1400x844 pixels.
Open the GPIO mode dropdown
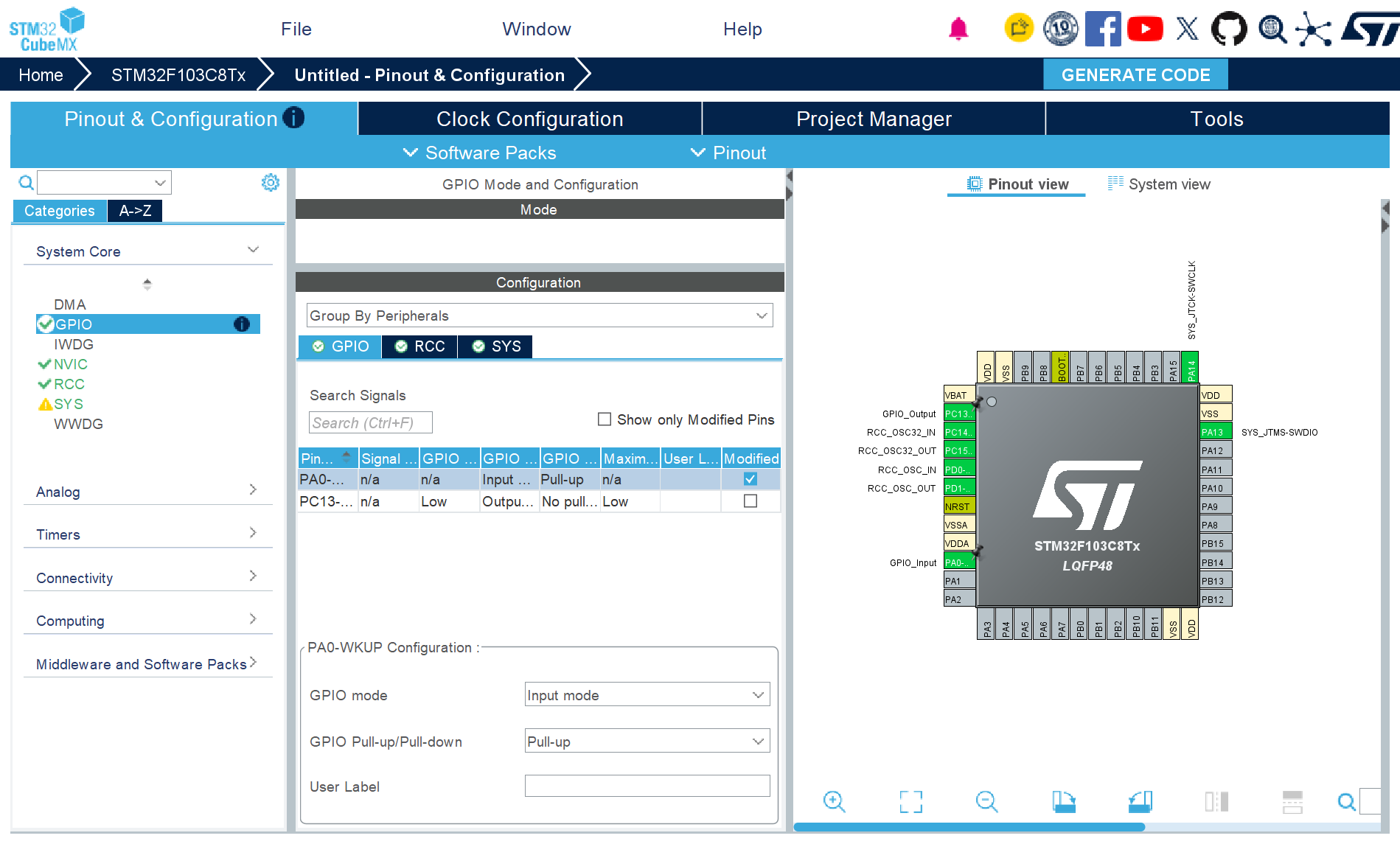point(647,694)
